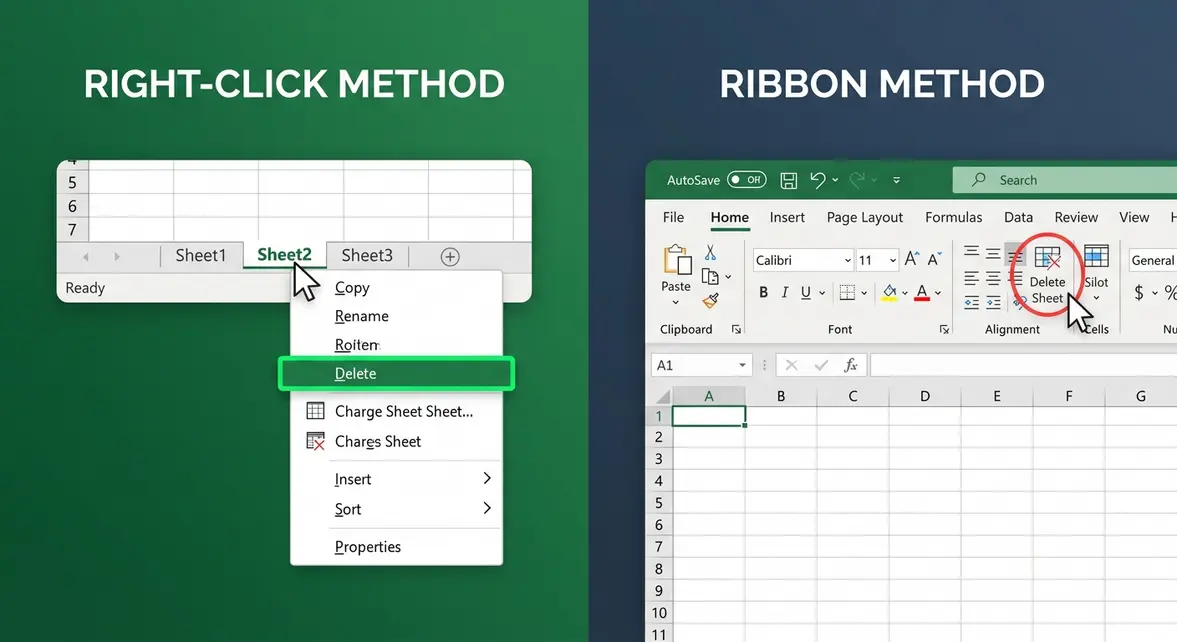Screen dimensions: 1177x642
Task: Open the Undo history dropdown arrow
Action: (x=835, y=180)
